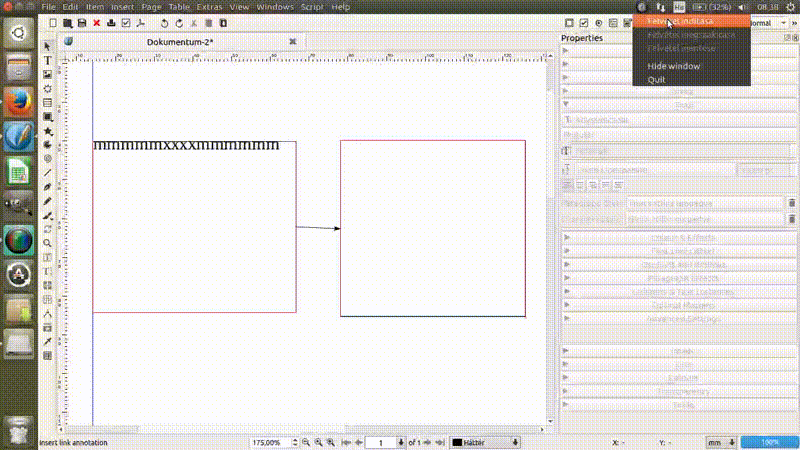Image resolution: width=800 pixels, height=450 pixels.
Task: Click the Undo arrow icon
Action: click(x=164, y=22)
